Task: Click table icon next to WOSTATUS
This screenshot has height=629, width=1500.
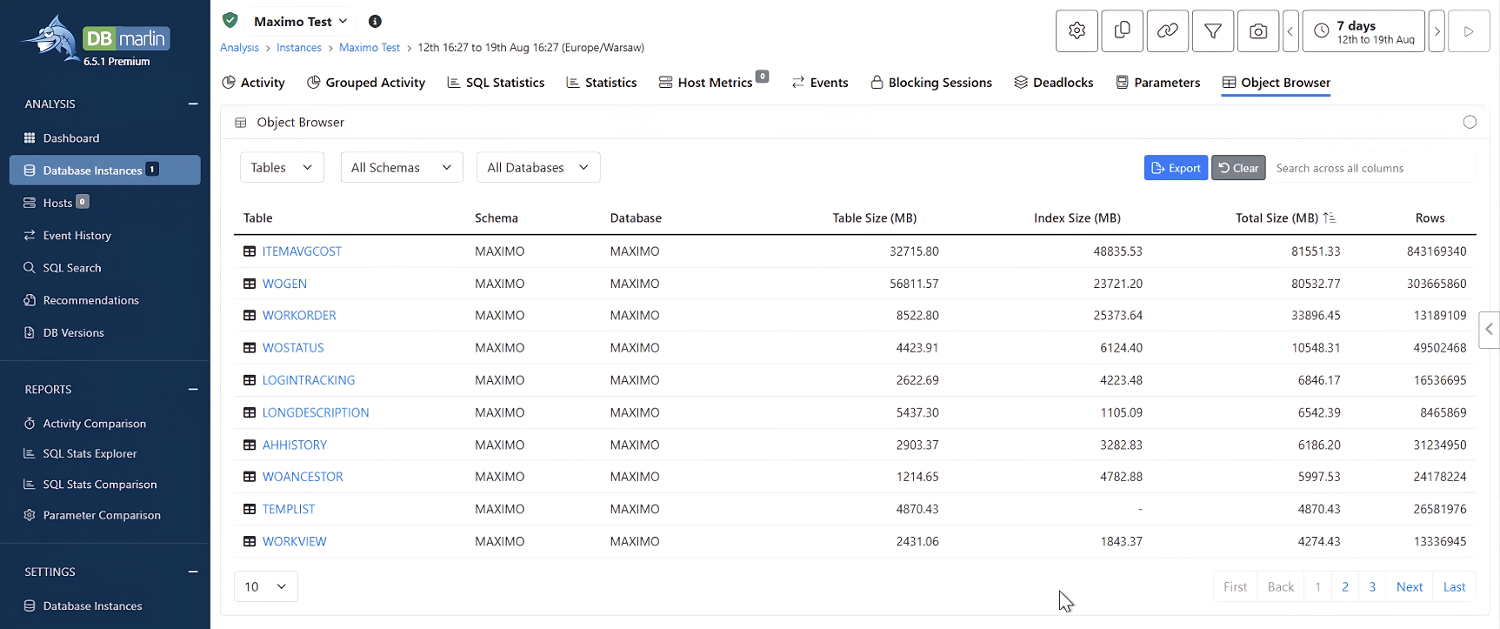Action: (250, 348)
